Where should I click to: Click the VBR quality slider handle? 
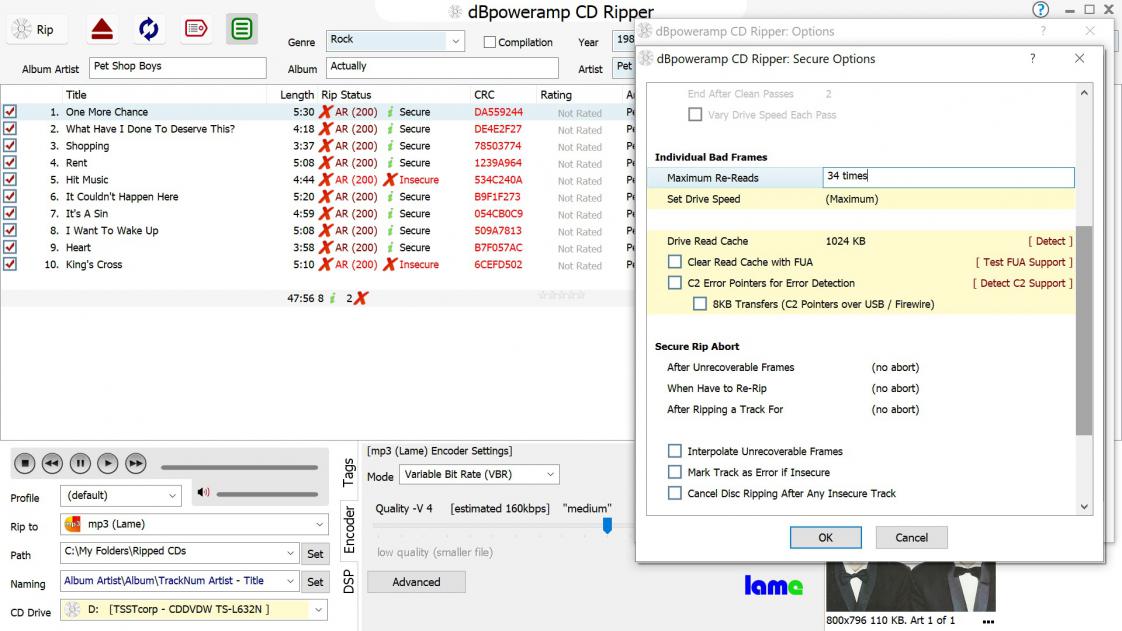607,525
